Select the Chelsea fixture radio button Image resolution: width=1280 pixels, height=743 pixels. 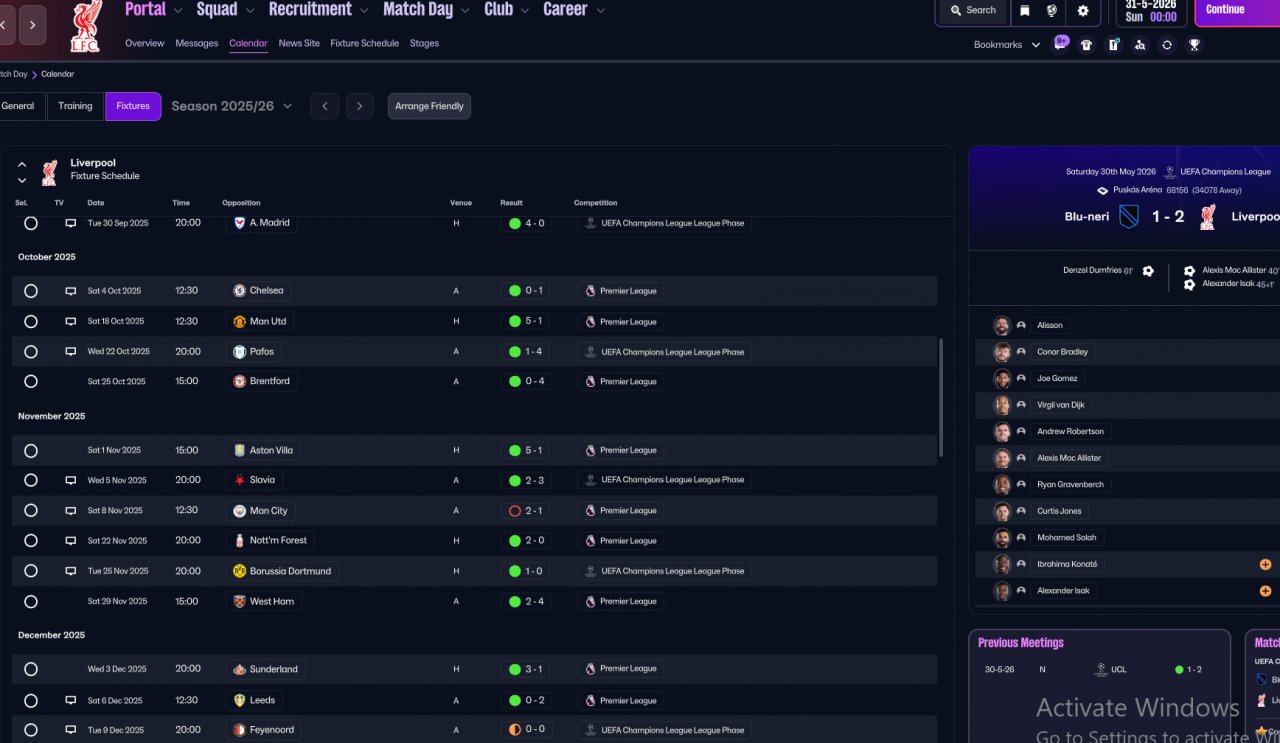tap(31, 291)
